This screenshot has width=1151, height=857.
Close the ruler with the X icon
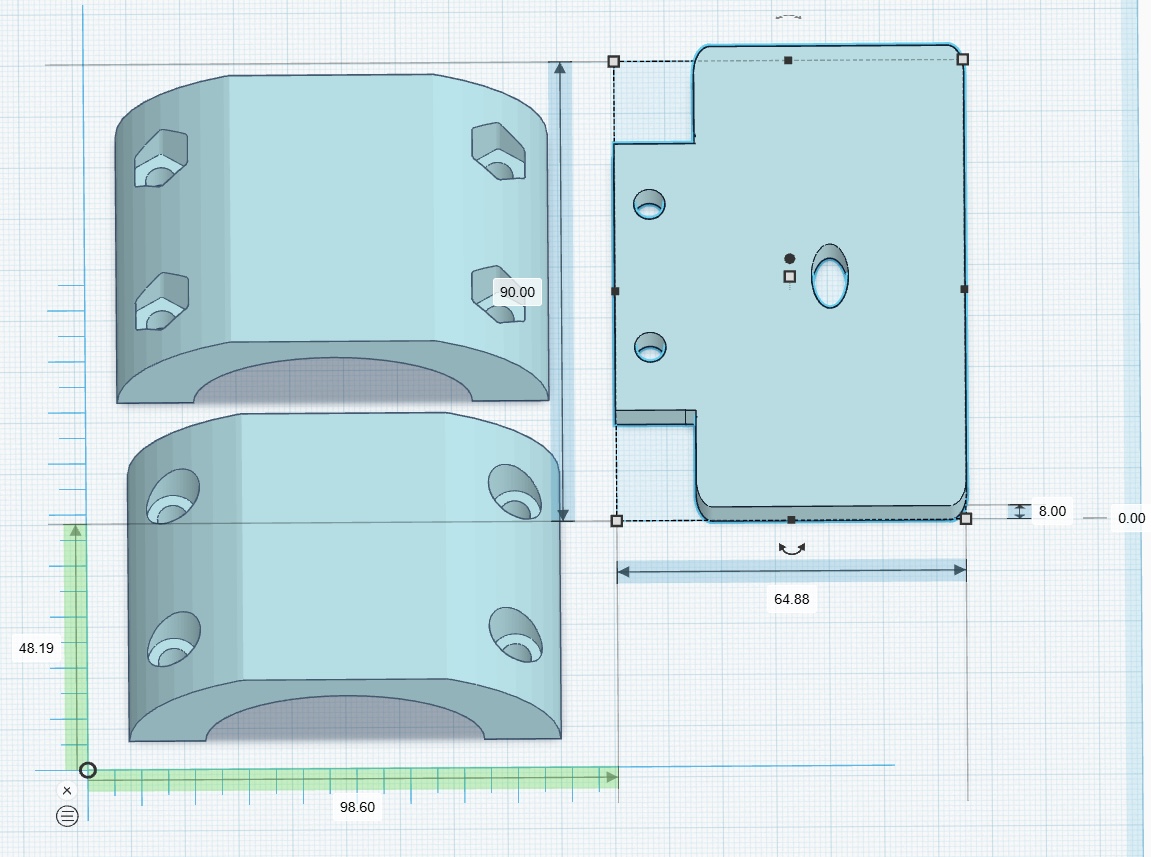(x=67, y=790)
